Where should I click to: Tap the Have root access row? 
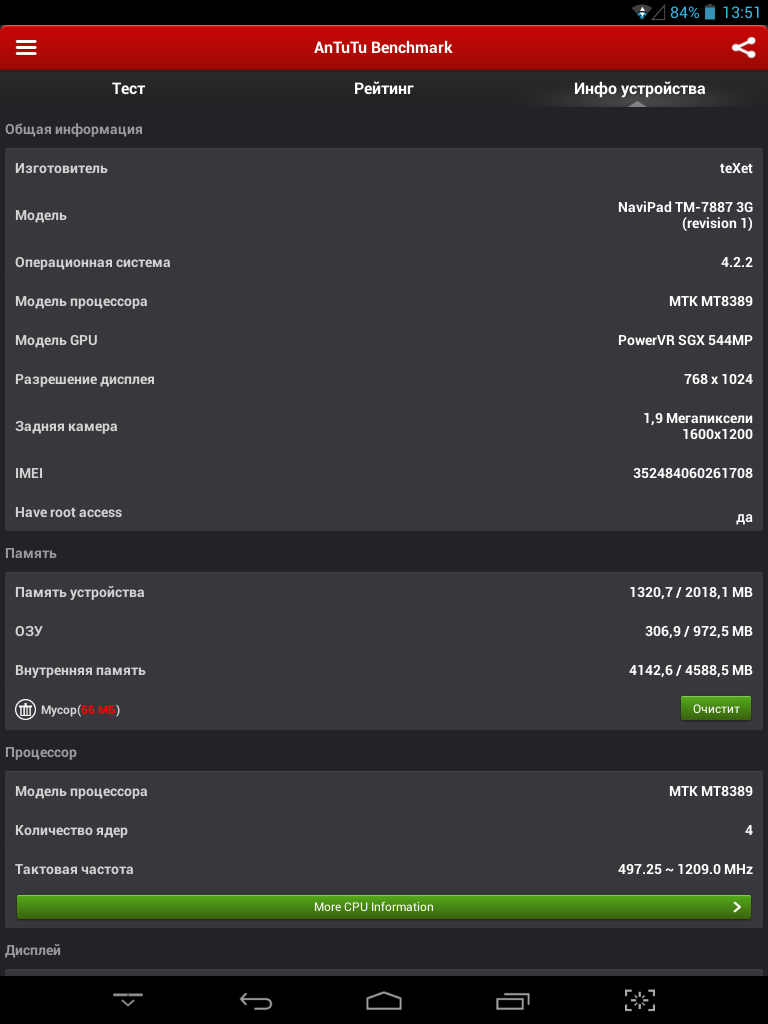click(x=384, y=512)
